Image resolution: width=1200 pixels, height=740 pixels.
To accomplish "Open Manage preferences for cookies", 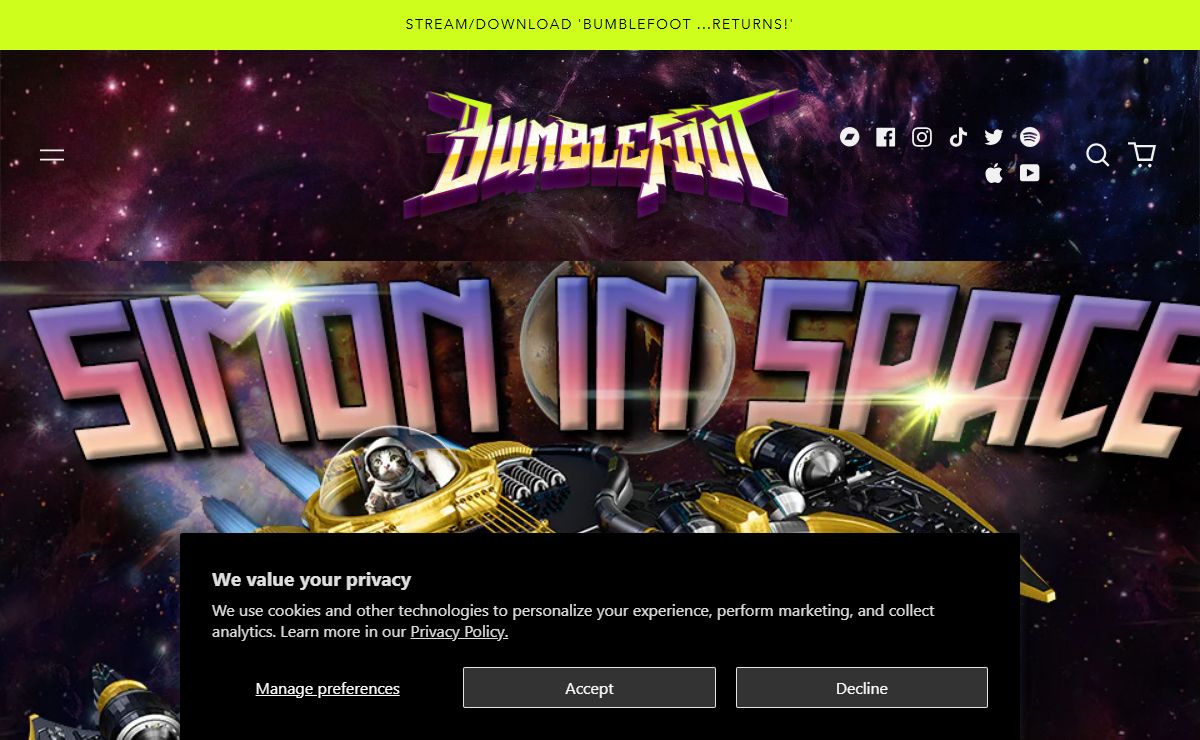I will pyautogui.click(x=328, y=688).
